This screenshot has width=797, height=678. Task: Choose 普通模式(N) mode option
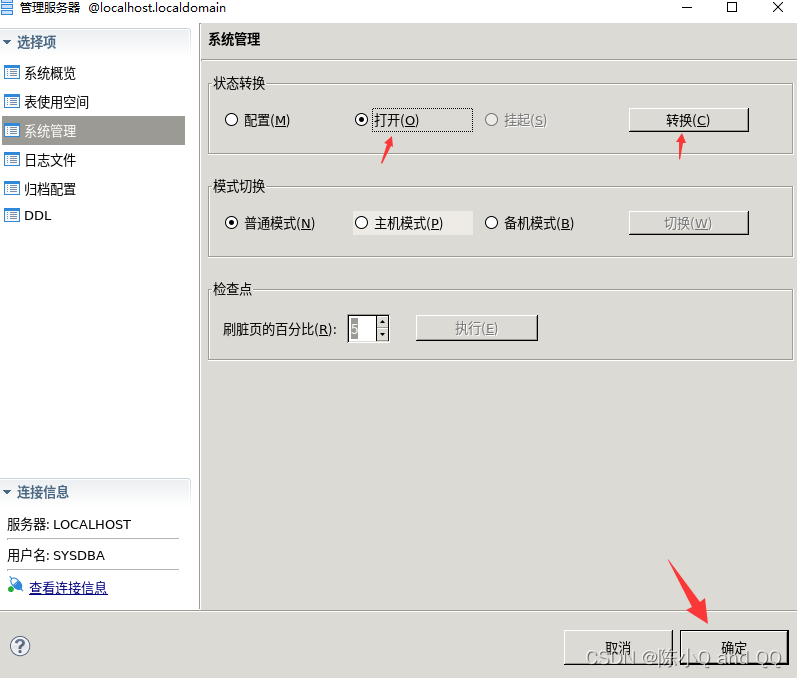point(231,223)
